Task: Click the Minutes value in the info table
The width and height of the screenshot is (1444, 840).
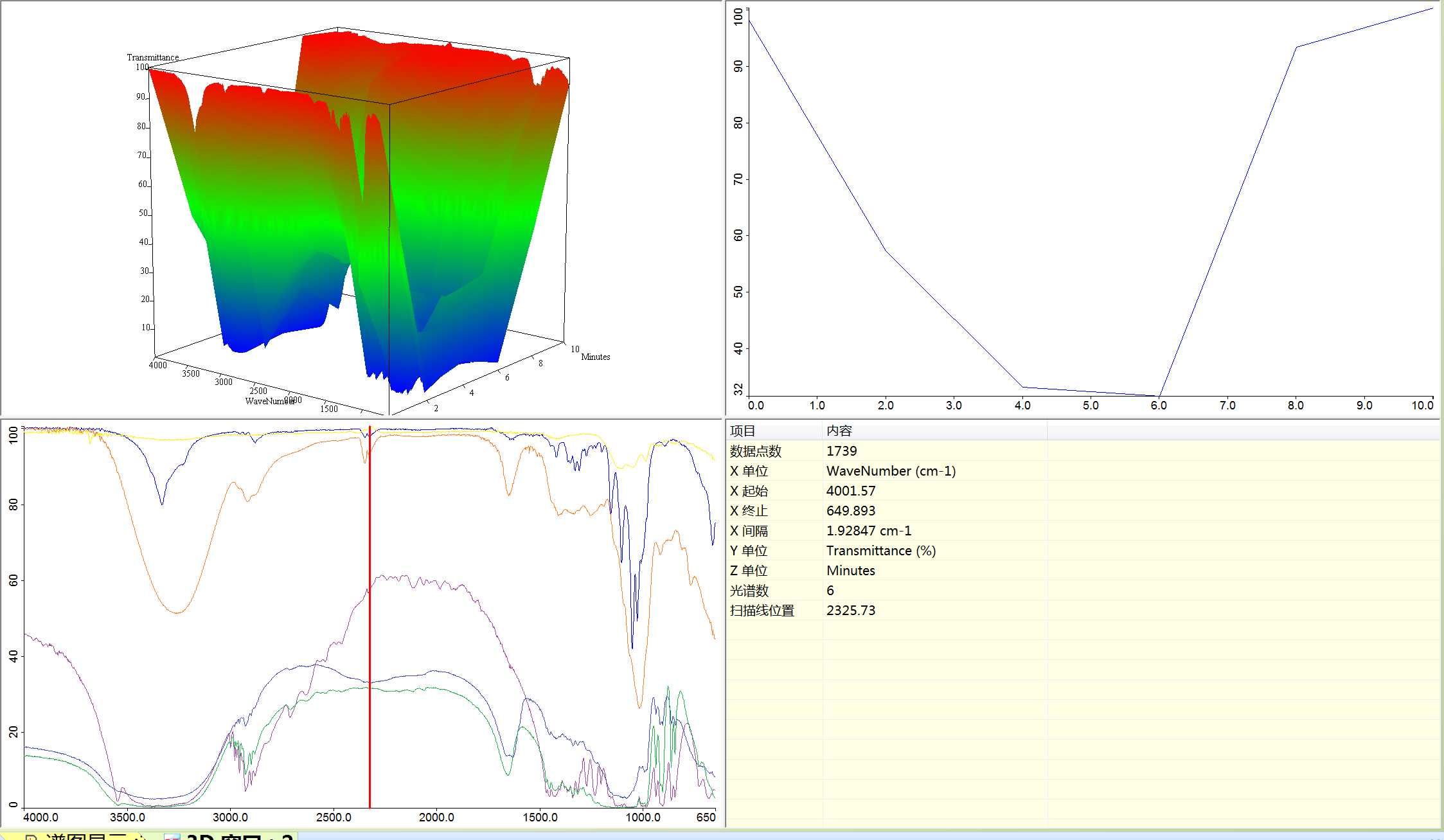Action: click(x=851, y=571)
